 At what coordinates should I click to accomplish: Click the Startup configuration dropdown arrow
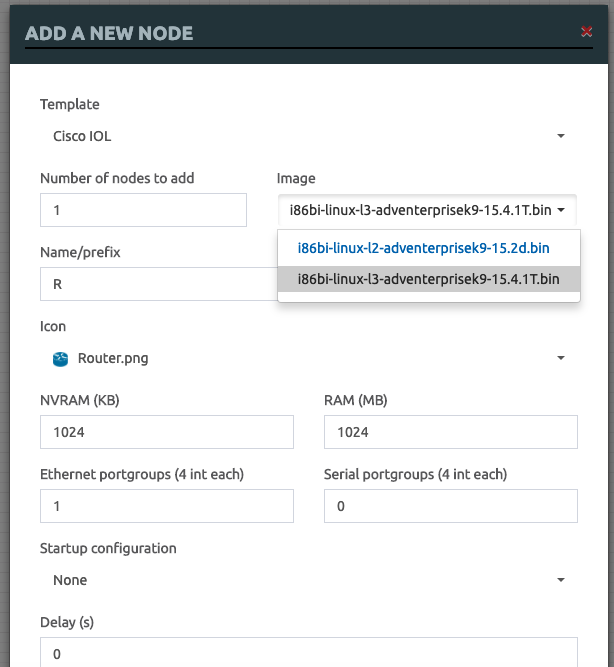[561, 580]
